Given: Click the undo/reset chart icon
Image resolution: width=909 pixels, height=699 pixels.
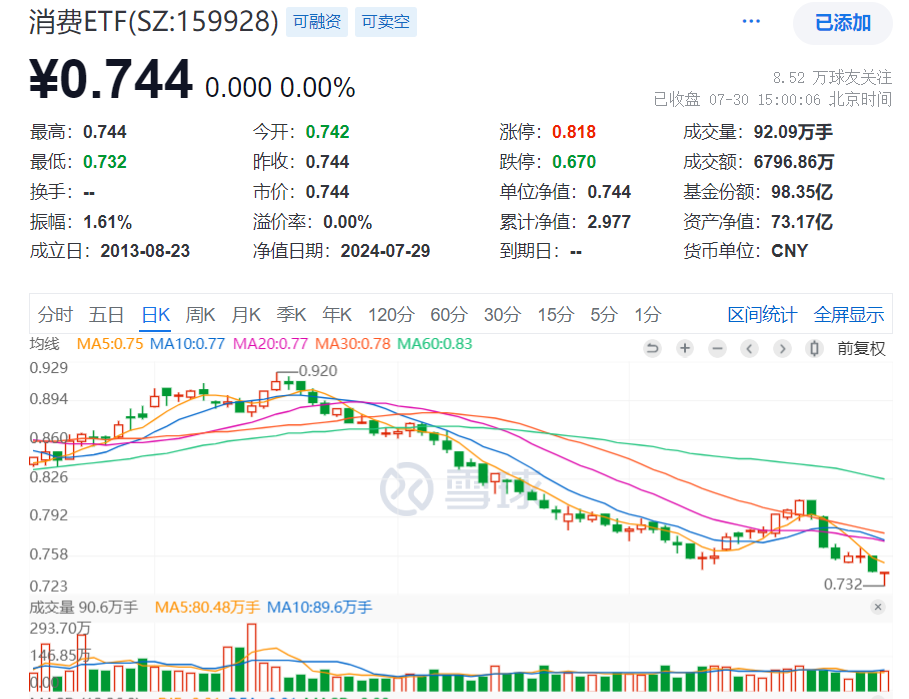Looking at the screenshot, I should pyautogui.click(x=652, y=348).
